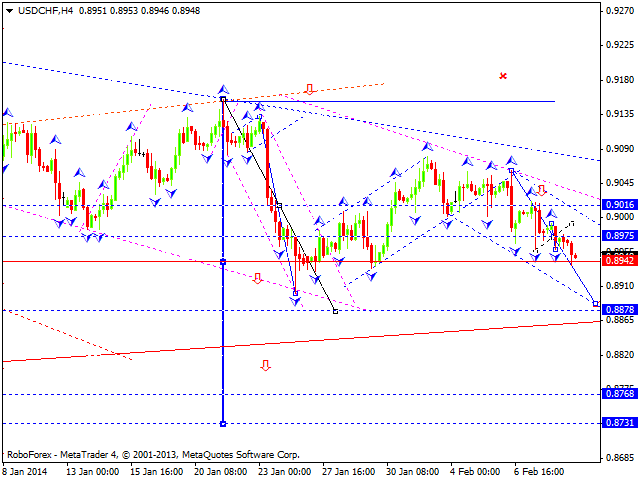This screenshot has width=640, height=480.
Task: Click the 0.8975 price level label
Action: [620, 236]
